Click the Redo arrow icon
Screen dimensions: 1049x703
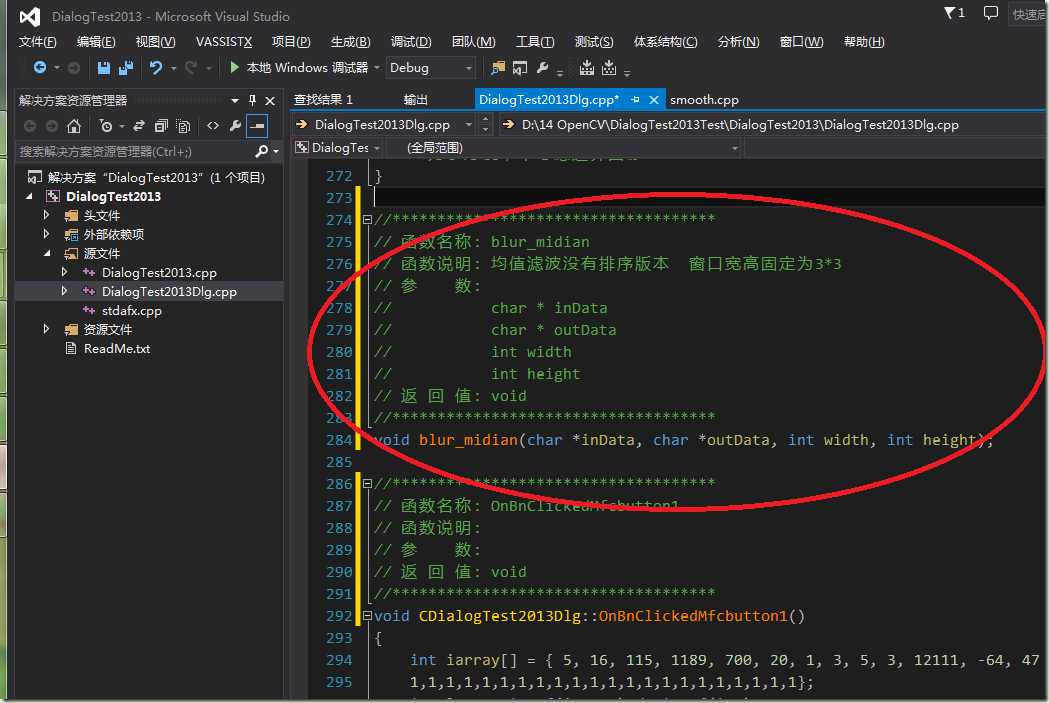(191, 68)
